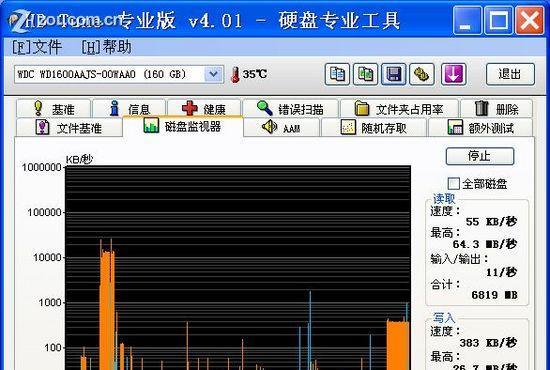550x370 pixels.
Task: Click the save screenshot floppy disk icon
Action: [394, 74]
